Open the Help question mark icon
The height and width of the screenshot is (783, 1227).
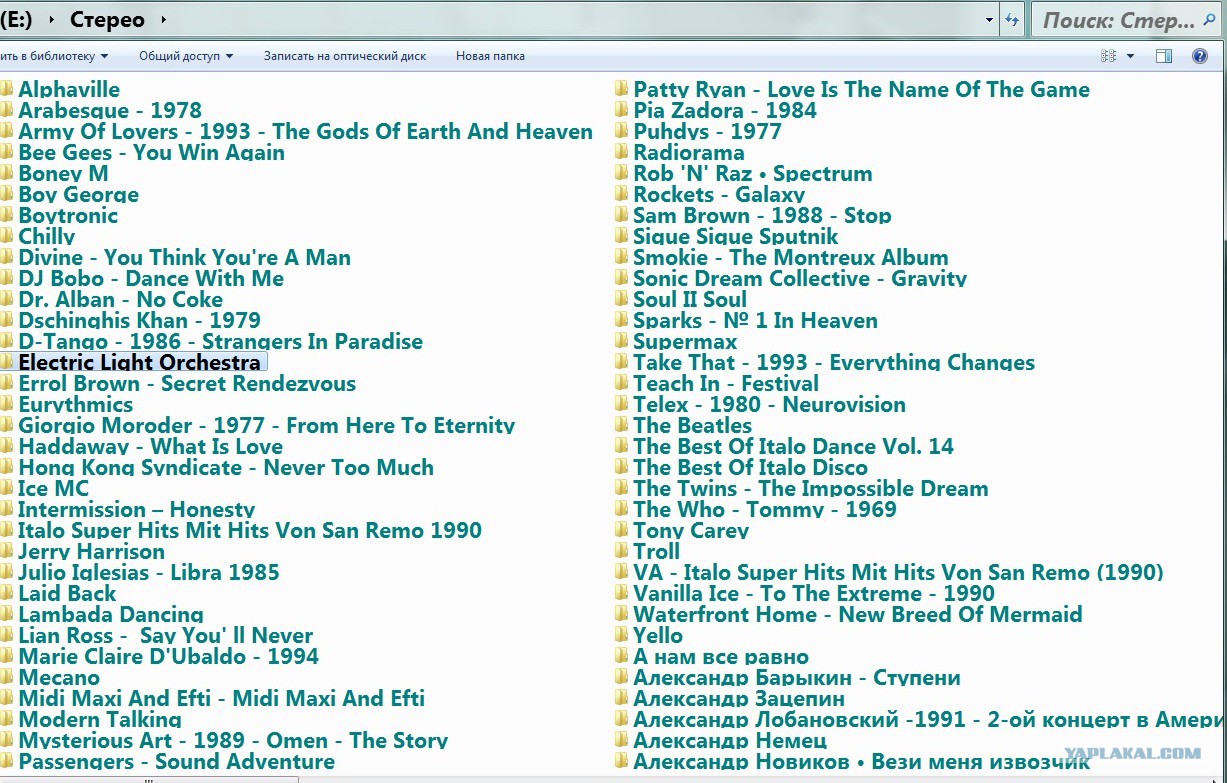[1200, 56]
